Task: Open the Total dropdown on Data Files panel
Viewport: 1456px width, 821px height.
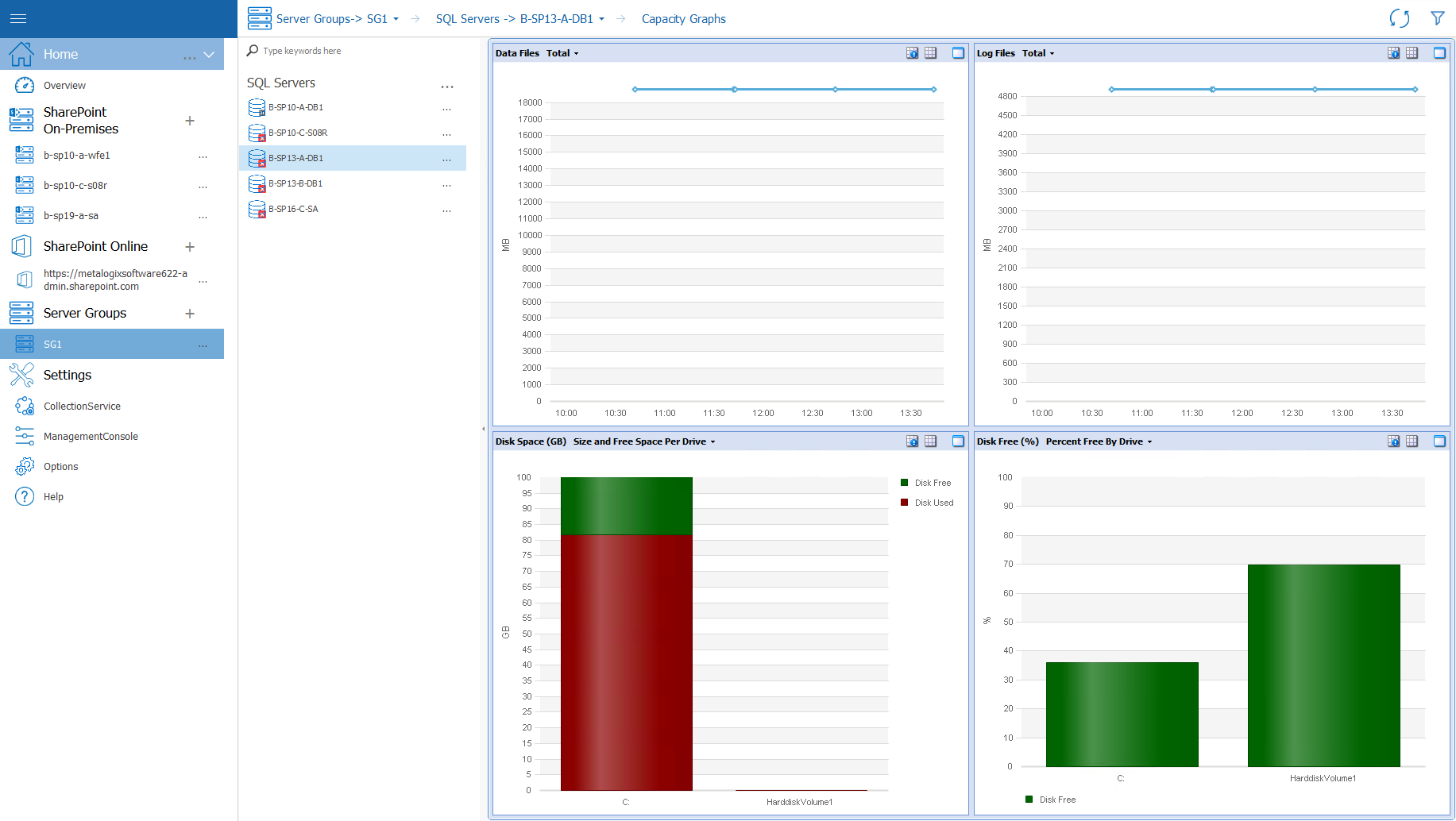Action: [x=561, y=52]
